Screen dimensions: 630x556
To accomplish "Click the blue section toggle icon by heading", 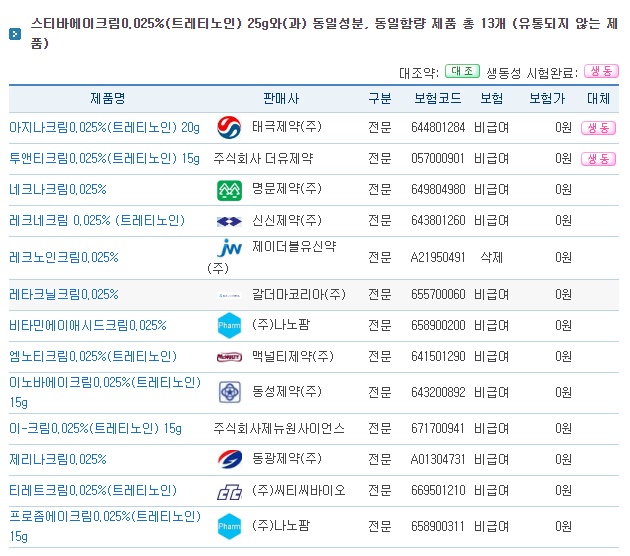I will tap(15, 34).
